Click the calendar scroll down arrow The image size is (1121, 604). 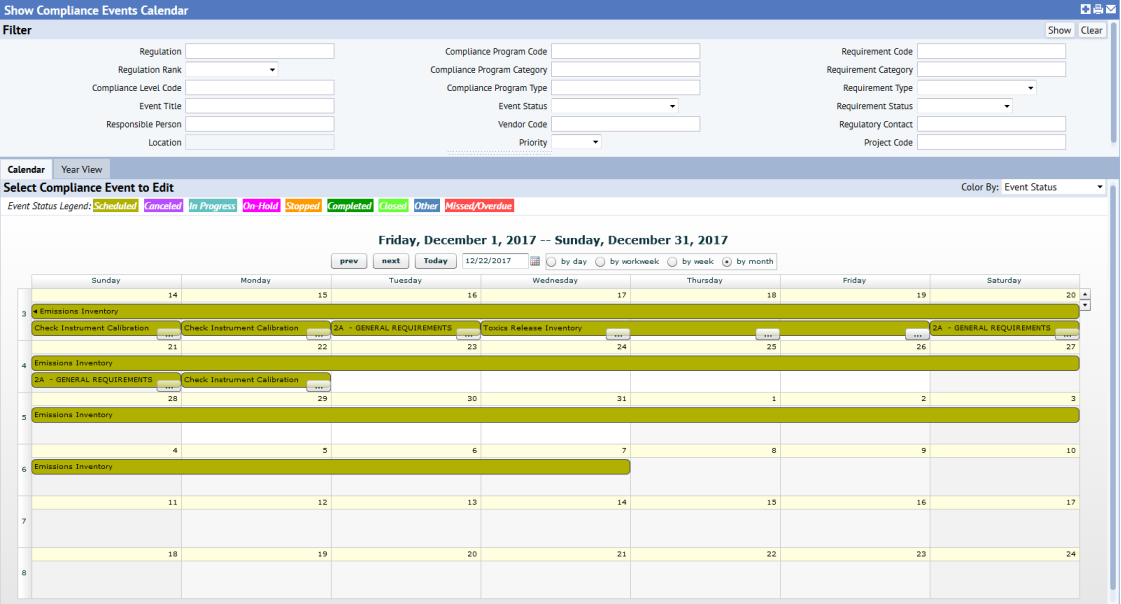coord(1085,305)
